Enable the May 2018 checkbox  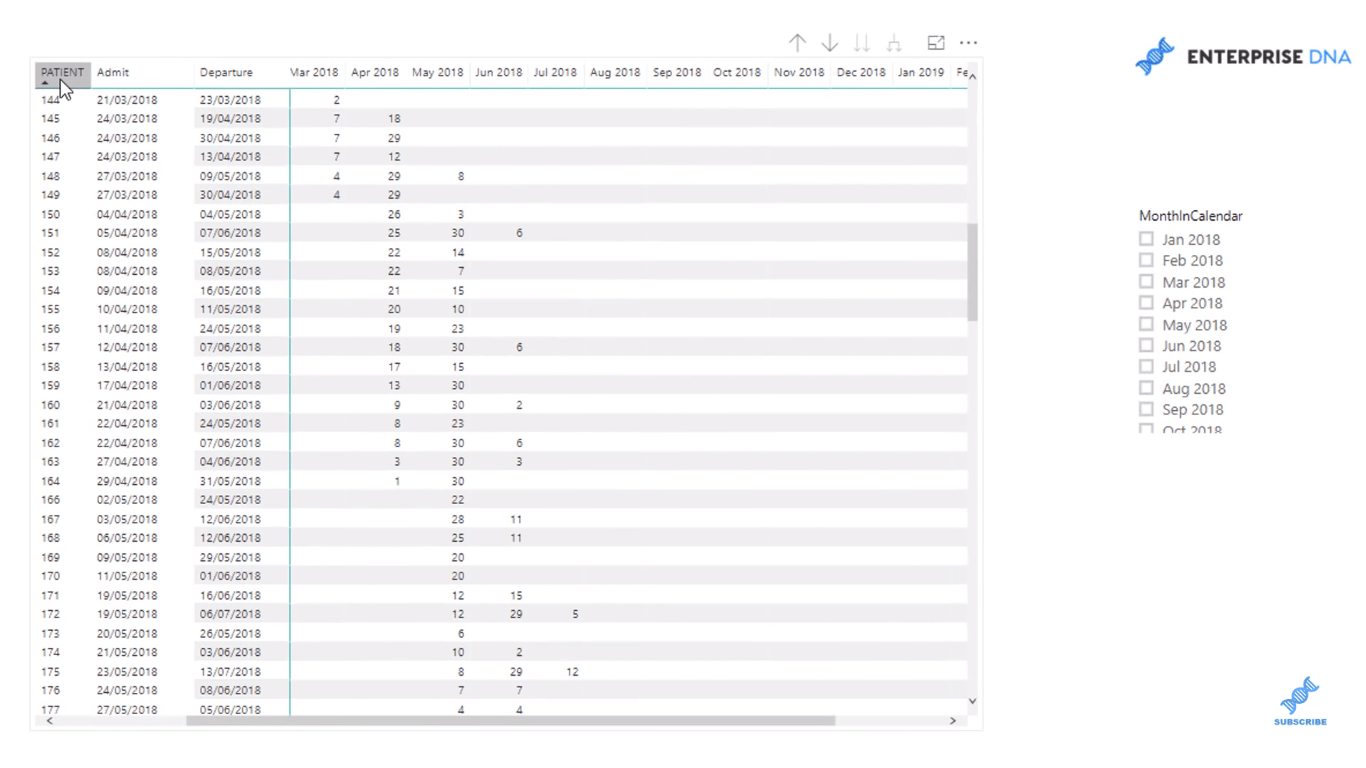tap(1146, 324)
